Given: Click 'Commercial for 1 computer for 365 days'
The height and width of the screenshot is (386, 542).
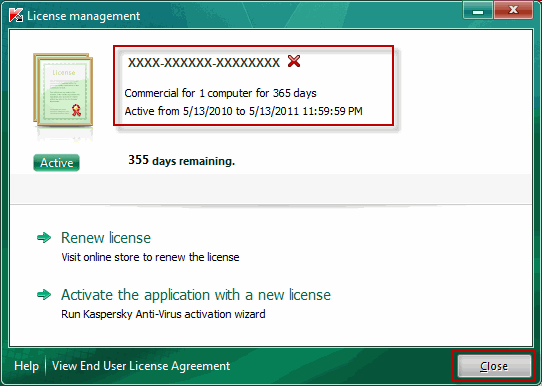Looking at the screenshot, I should tap(221, 93).
